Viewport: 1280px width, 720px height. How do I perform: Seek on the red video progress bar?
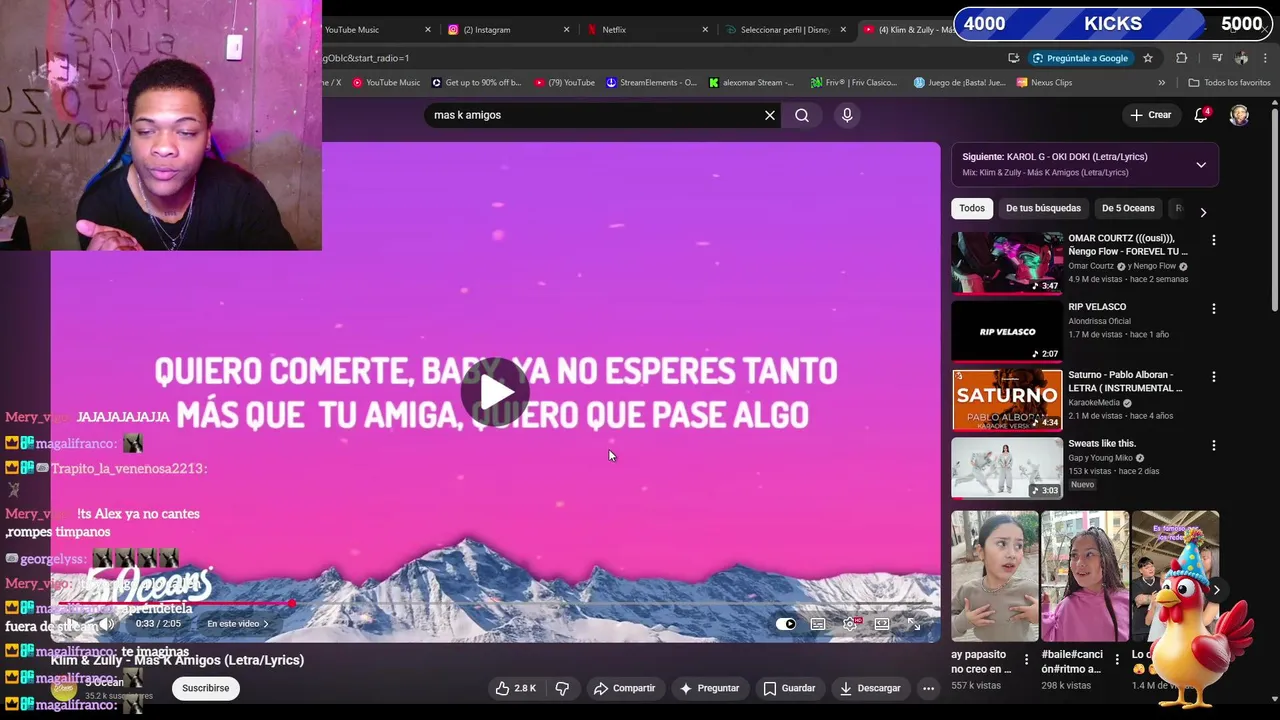pyautogui.click(x=495, y=604)
